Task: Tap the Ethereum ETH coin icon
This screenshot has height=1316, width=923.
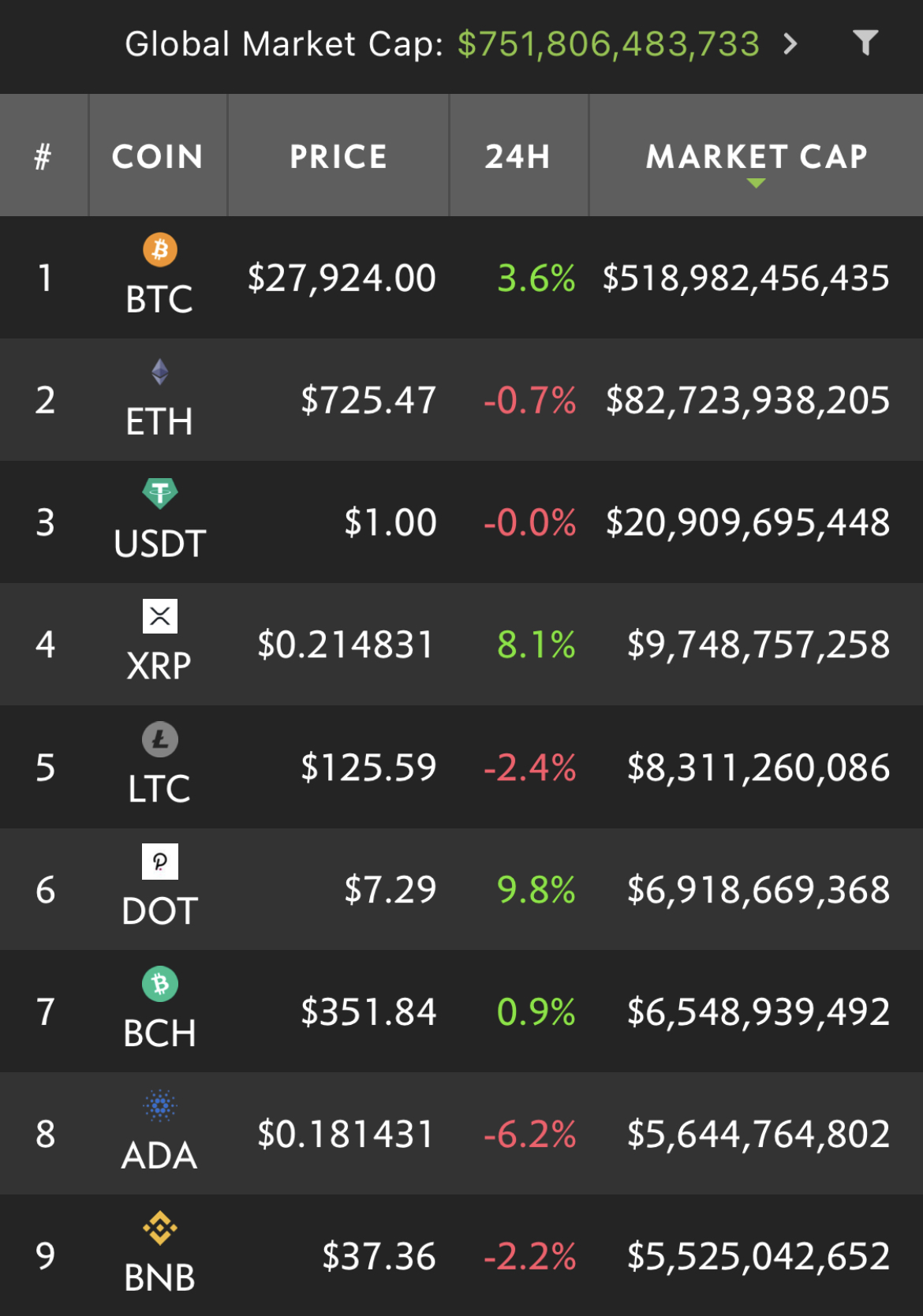Action: tap(160, 372)
